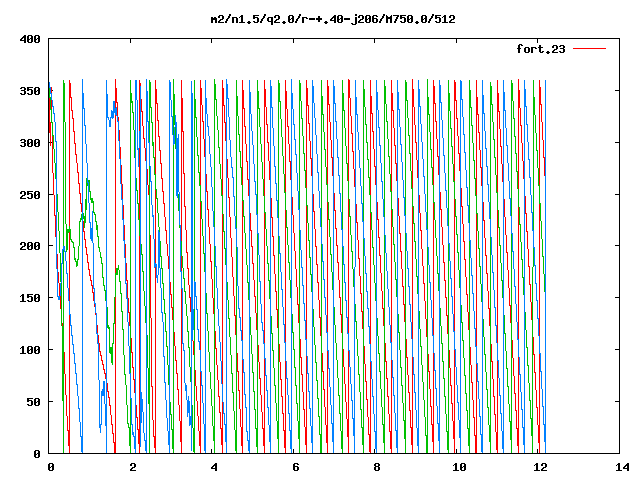Click the x-axis label 14

[x=622, y=467]
